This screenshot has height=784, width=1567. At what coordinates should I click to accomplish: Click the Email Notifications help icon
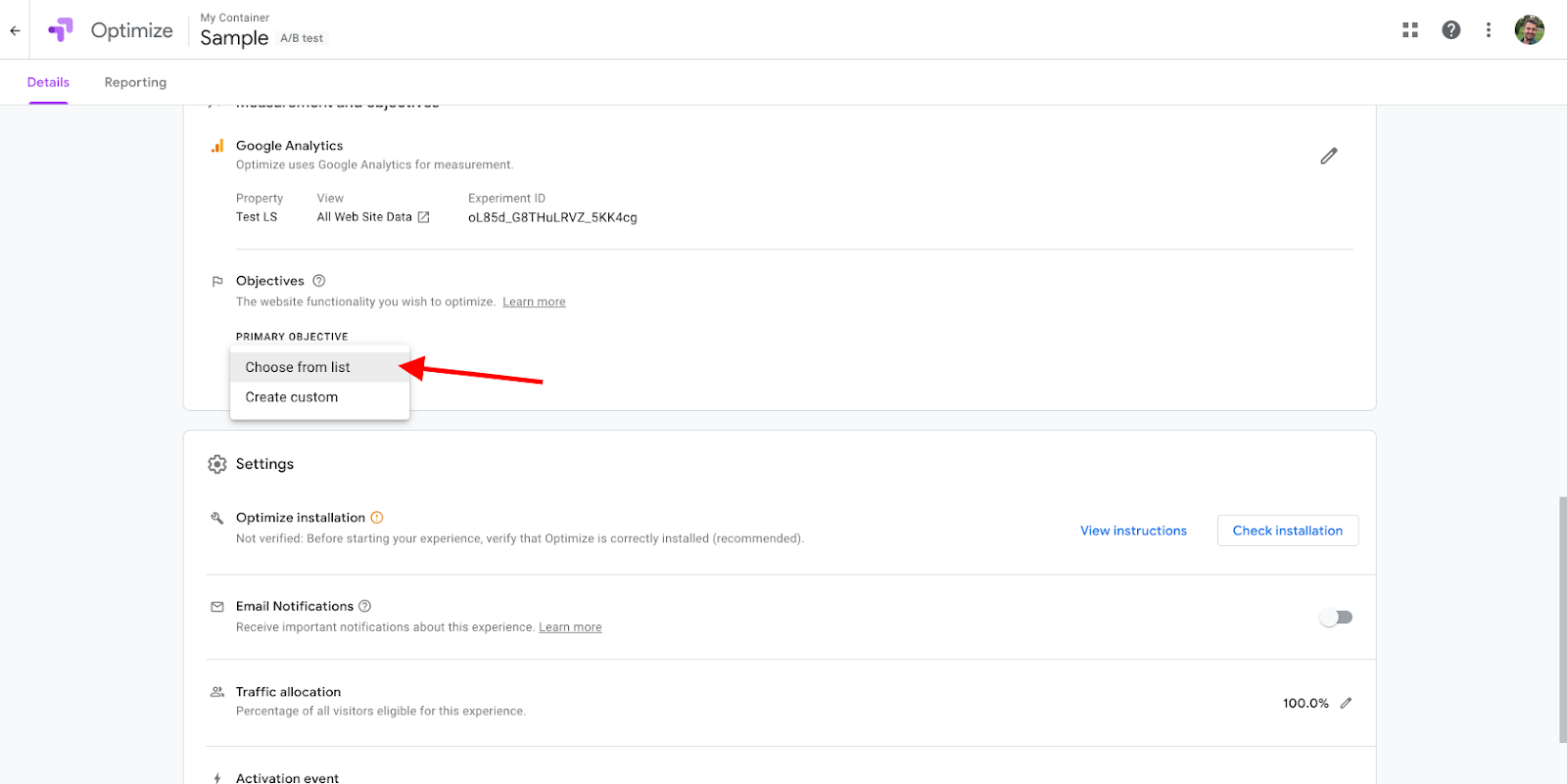coord(365,607)
